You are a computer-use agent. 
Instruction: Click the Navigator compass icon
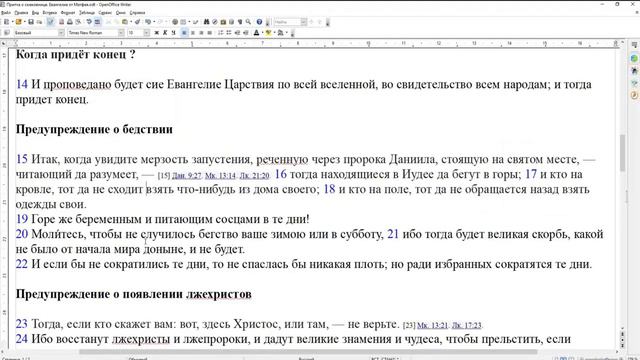(x=215, y=22)
